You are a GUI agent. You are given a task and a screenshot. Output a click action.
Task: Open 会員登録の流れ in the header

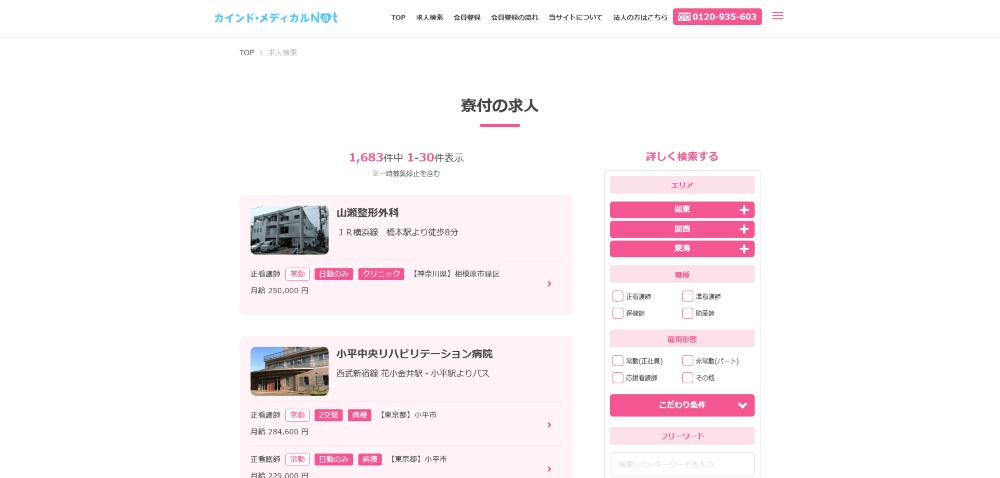tap(514, 17)
